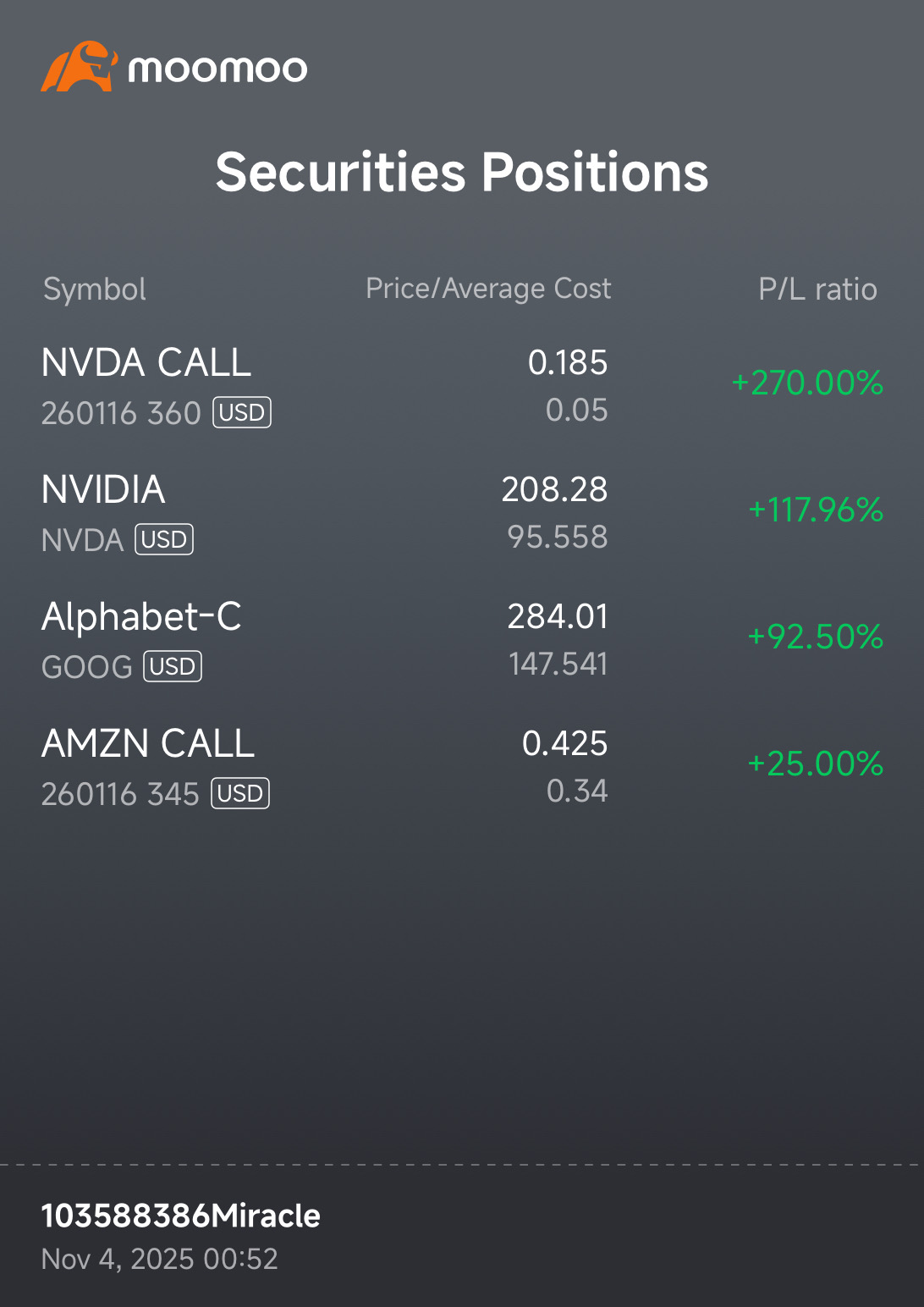Sort by the P/L ratio header

click(817, 290)
